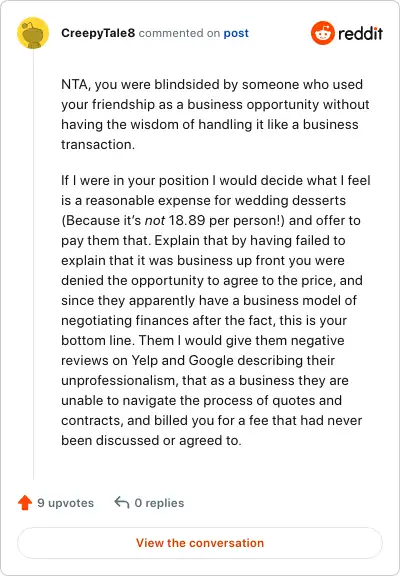Click the reply arrow icon
Screen dimensions: 400x576
tap(122, 502)
